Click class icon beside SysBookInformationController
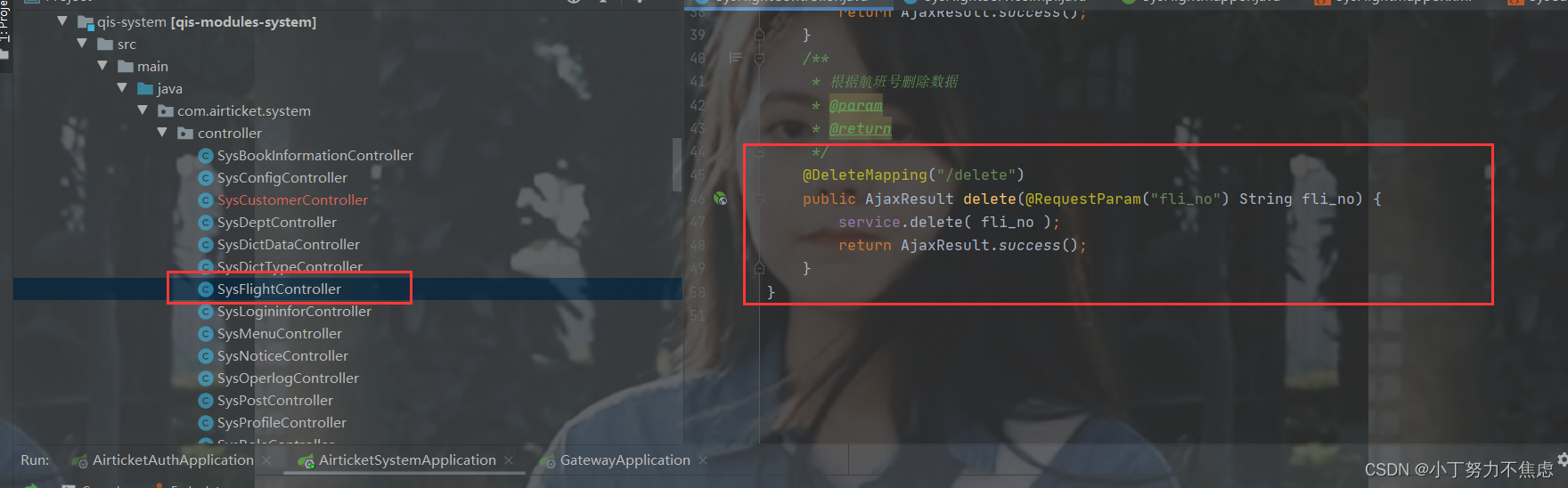The height and width of the screenshot is (488, 1568). 206,156
